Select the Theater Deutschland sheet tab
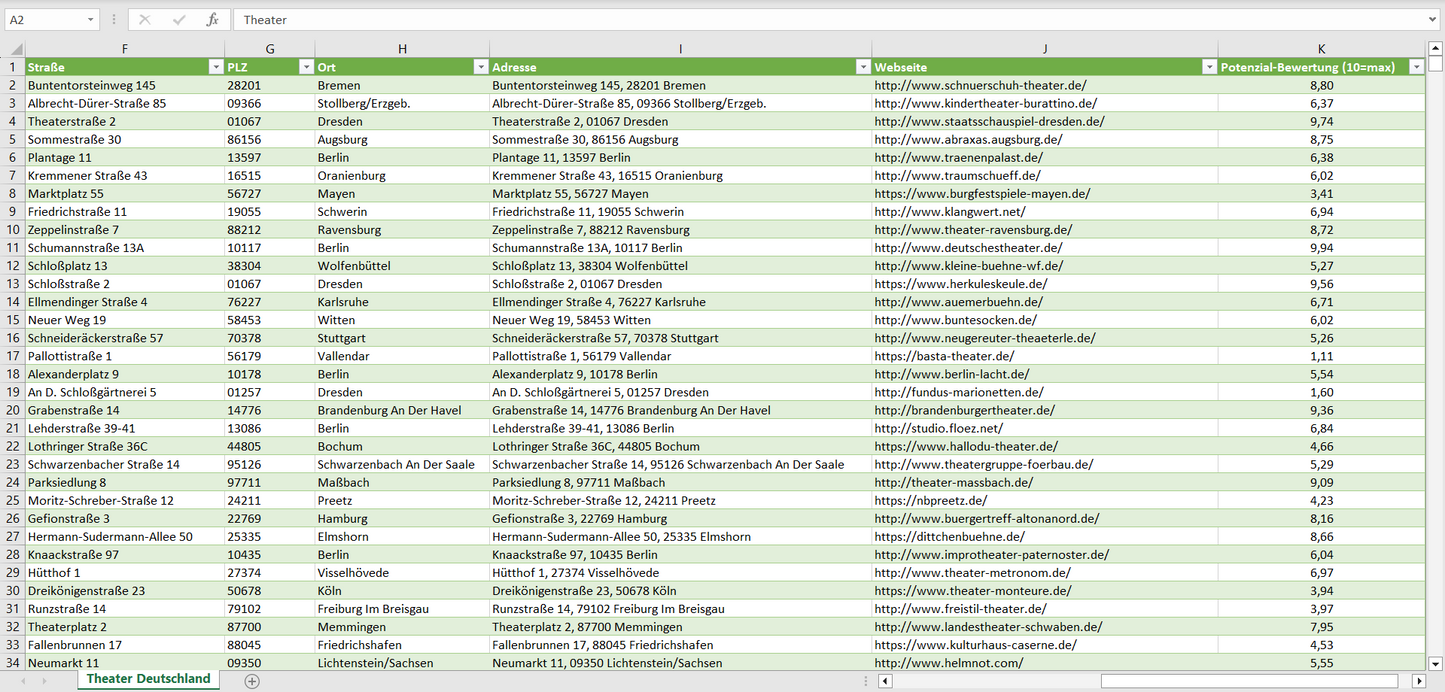Viewport: 1445px width, 692px height. click(x=148, y=679)
